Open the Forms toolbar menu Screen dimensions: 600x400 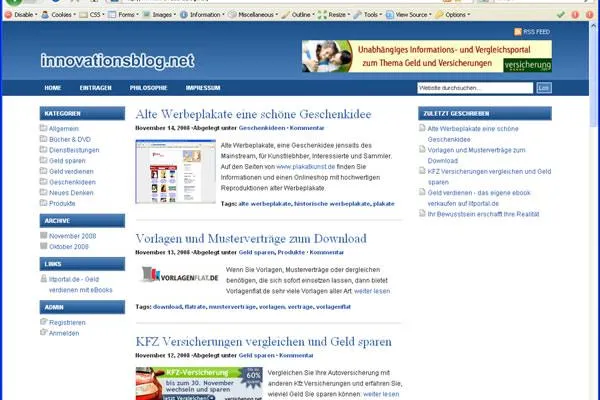(123, 15)
